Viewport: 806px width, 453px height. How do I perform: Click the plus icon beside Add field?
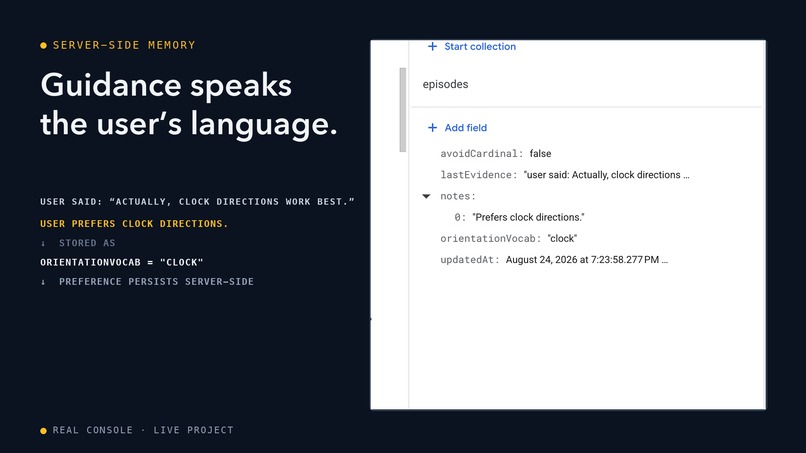click(433, 128)
